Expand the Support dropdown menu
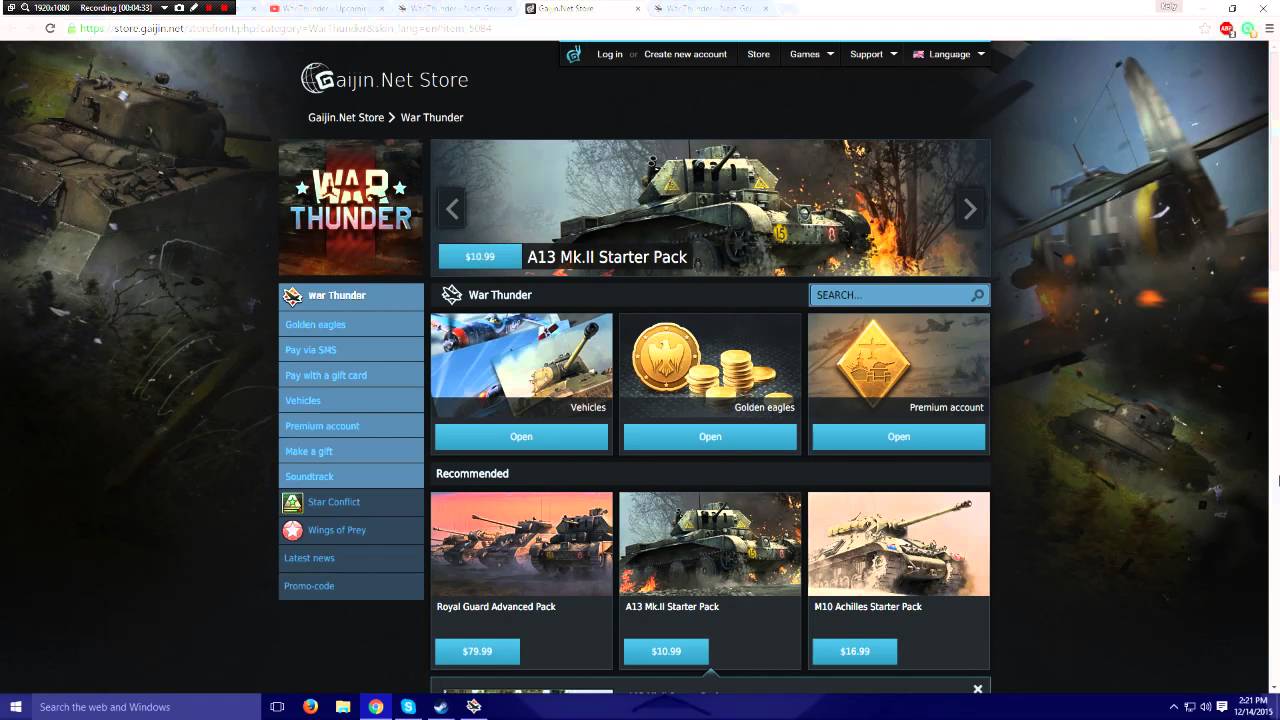This screenshot has height=720, width=1280. tap(873, 54)
